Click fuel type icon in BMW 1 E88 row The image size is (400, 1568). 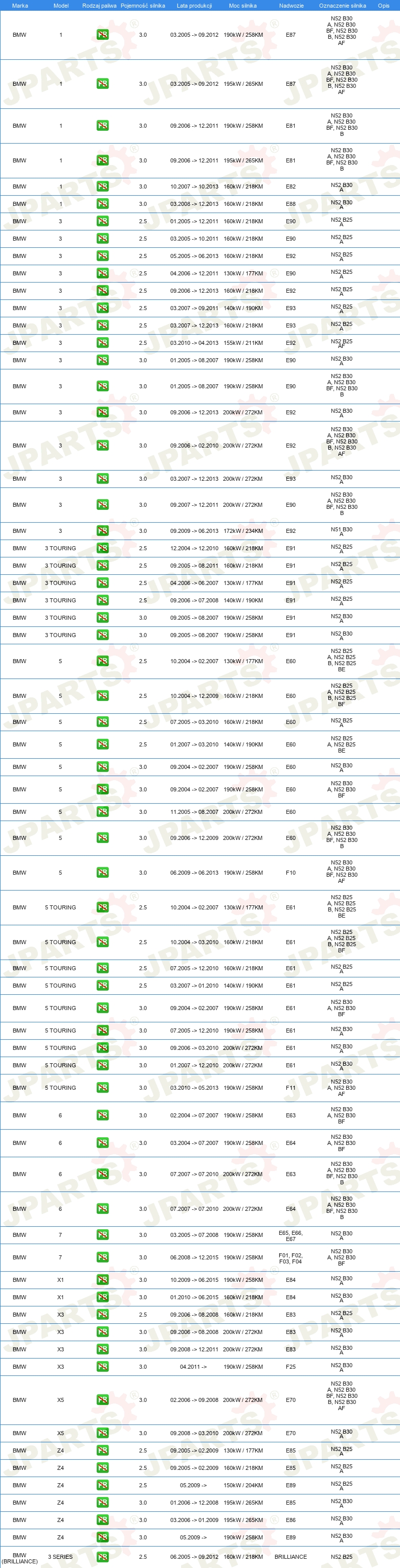[x=102, y=204]
